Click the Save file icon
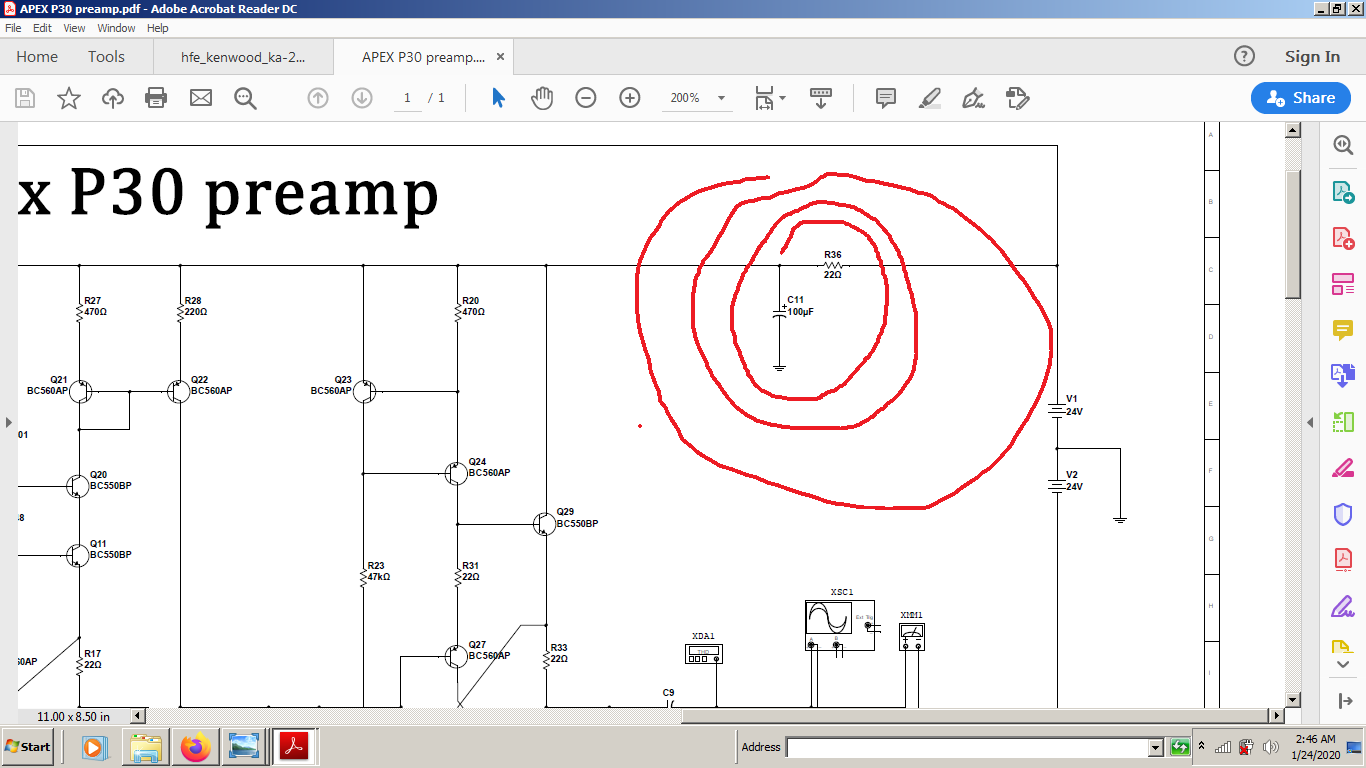1366x768 pixels. coord(25,98)
